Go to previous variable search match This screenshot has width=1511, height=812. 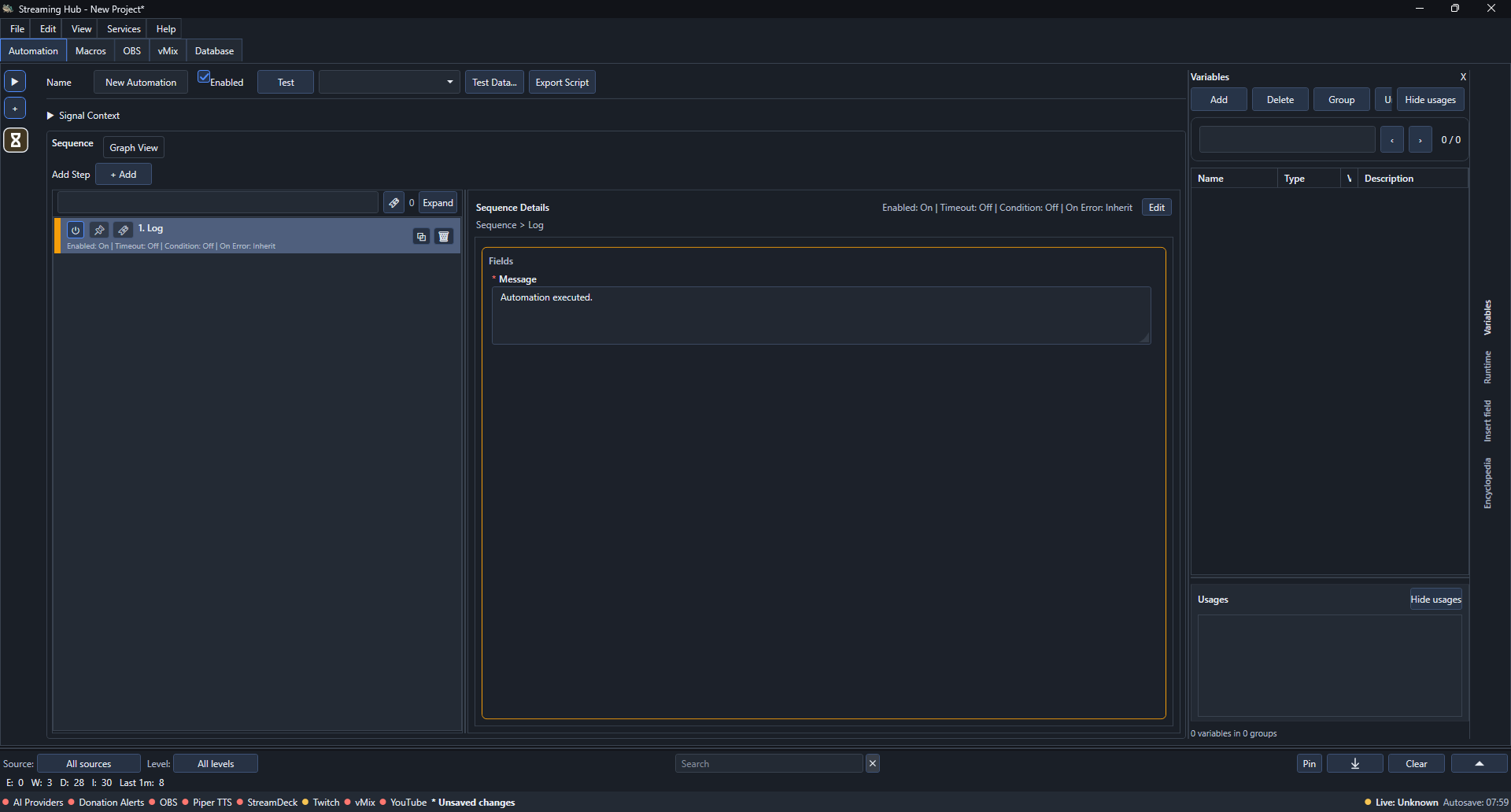coord(1392,140)
